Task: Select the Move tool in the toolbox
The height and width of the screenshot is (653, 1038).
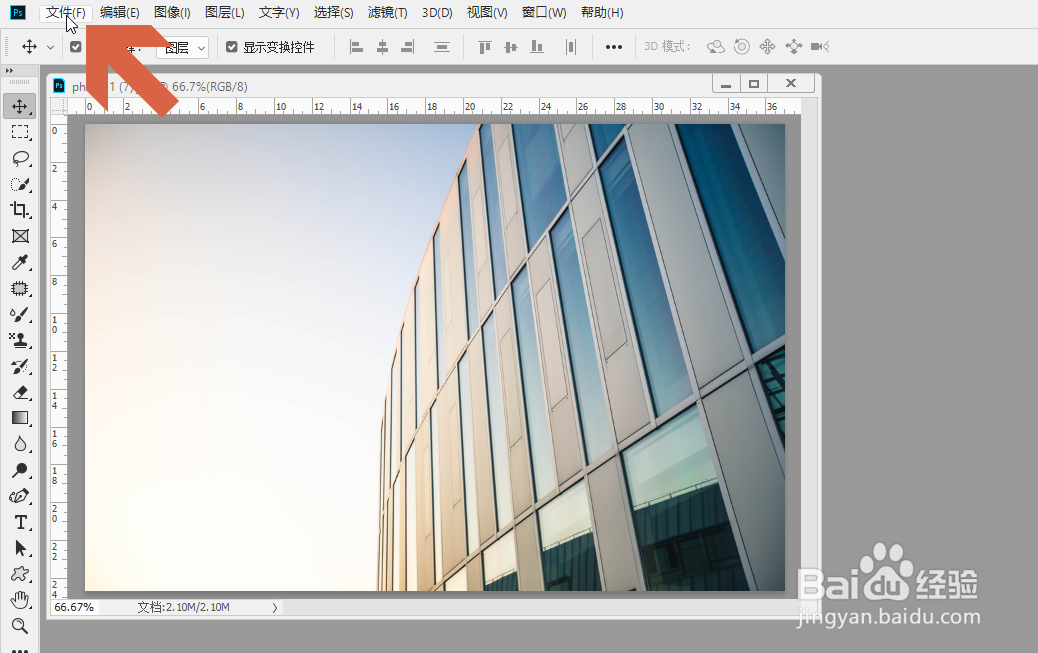Action: (x=20, y=107)
